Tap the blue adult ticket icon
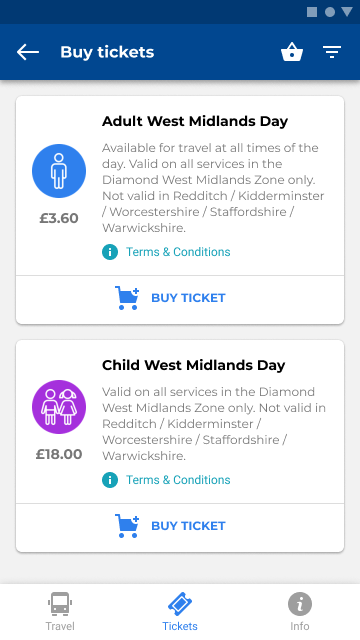Viewport: 360px width, 640px height. 59,171
